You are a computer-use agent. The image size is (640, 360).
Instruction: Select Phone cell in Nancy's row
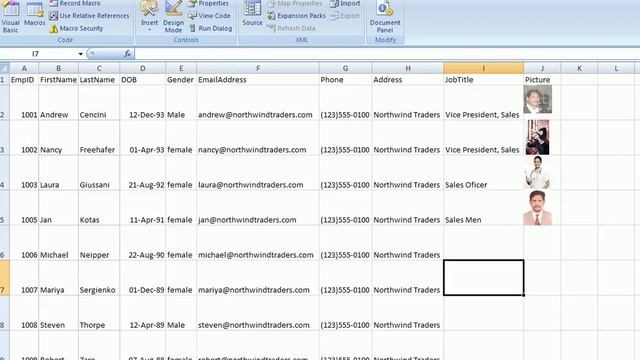click(x=346, y=138)
